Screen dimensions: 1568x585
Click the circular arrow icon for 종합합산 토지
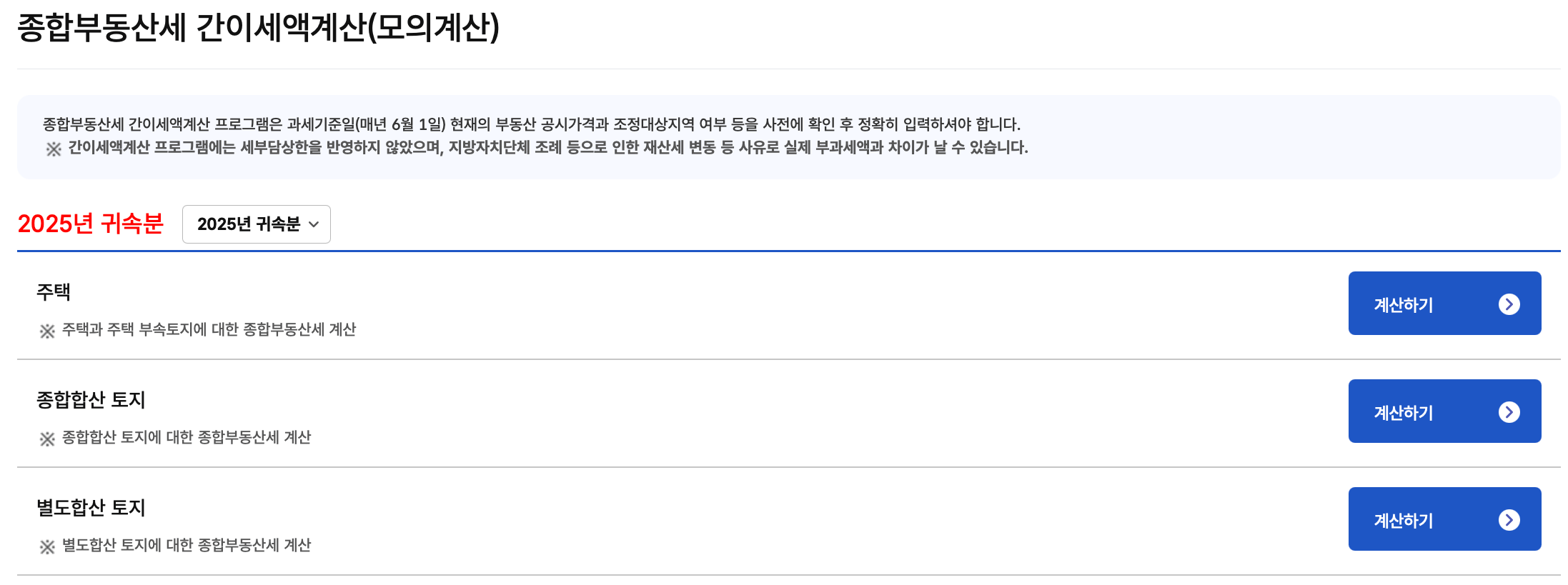point(1509,411)
